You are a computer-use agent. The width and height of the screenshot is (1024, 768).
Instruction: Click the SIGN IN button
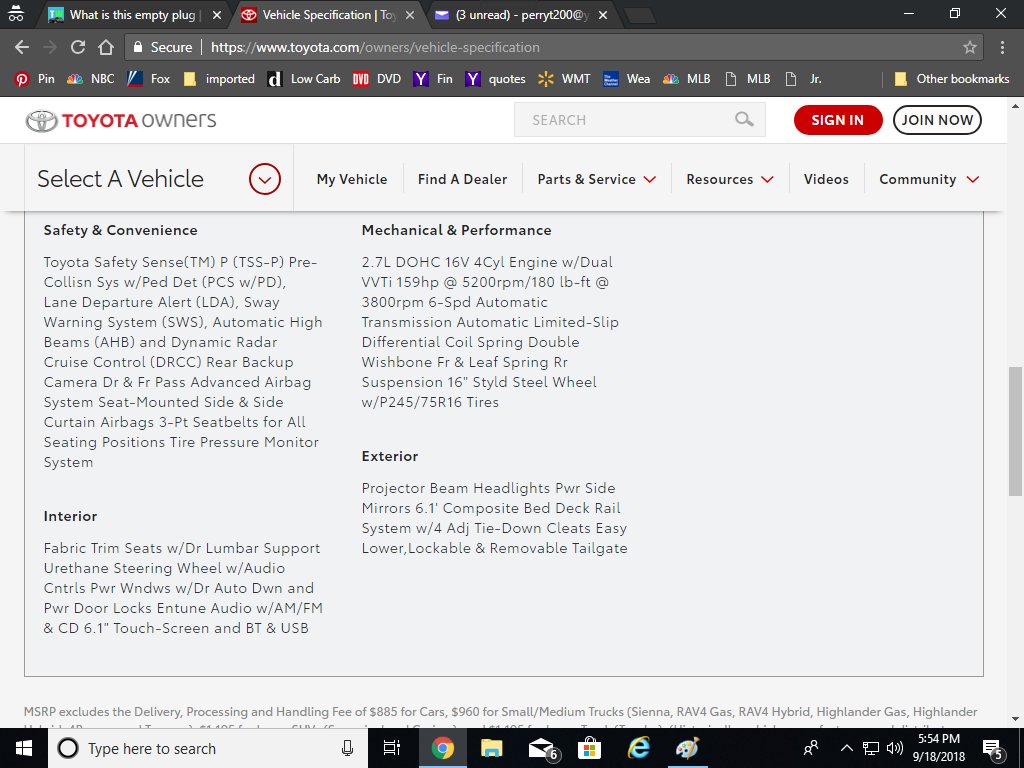click(x=838, y=120)
